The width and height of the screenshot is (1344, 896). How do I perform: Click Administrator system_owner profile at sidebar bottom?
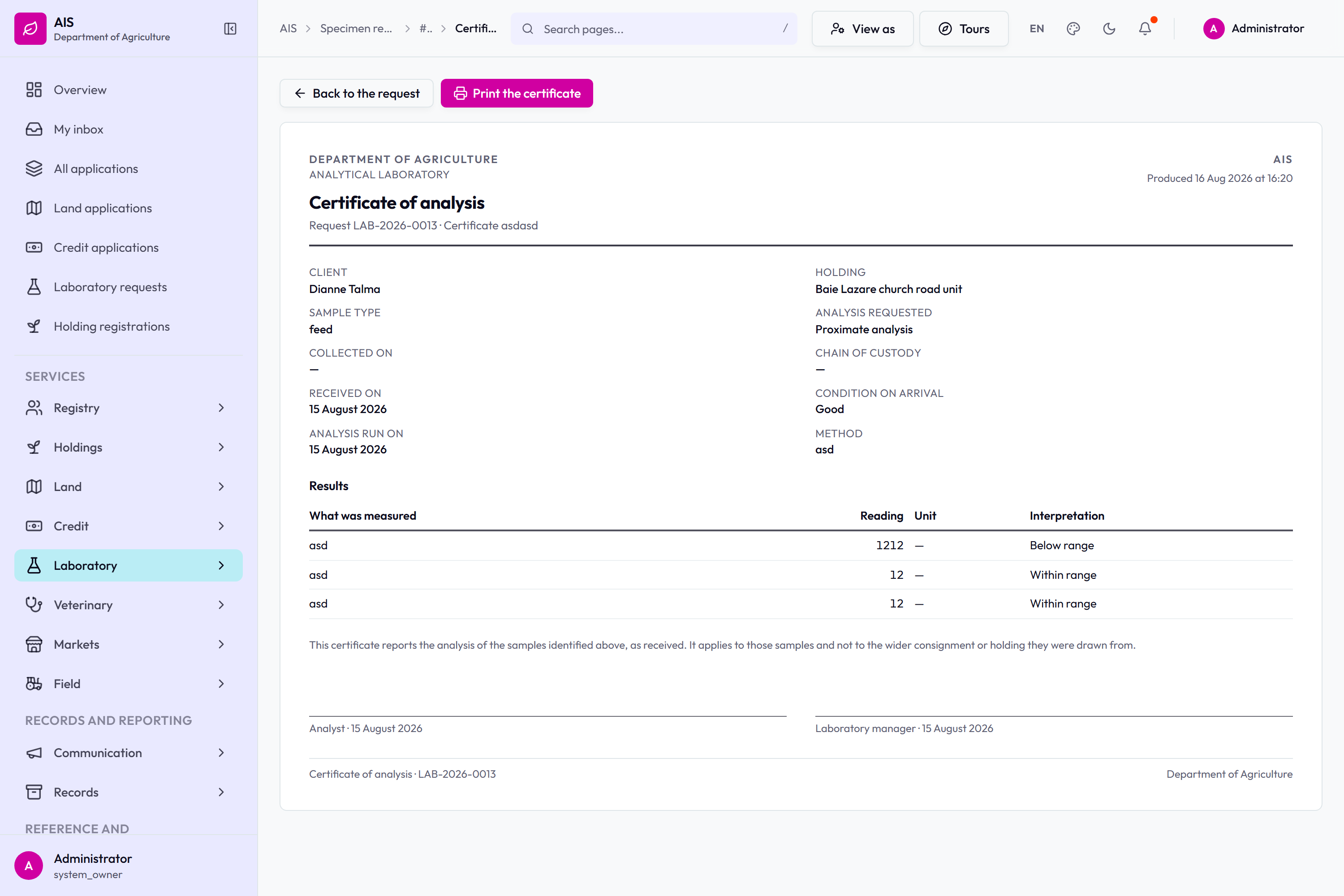coord(129,865)
